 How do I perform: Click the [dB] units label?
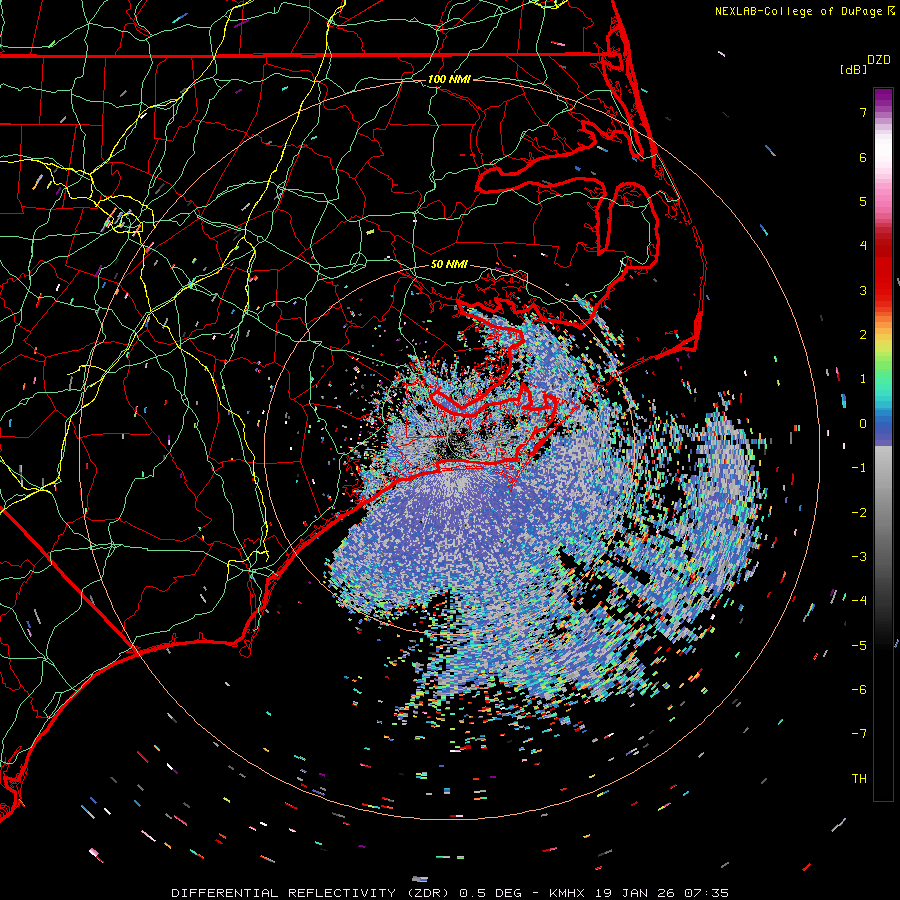click(854, 70)
